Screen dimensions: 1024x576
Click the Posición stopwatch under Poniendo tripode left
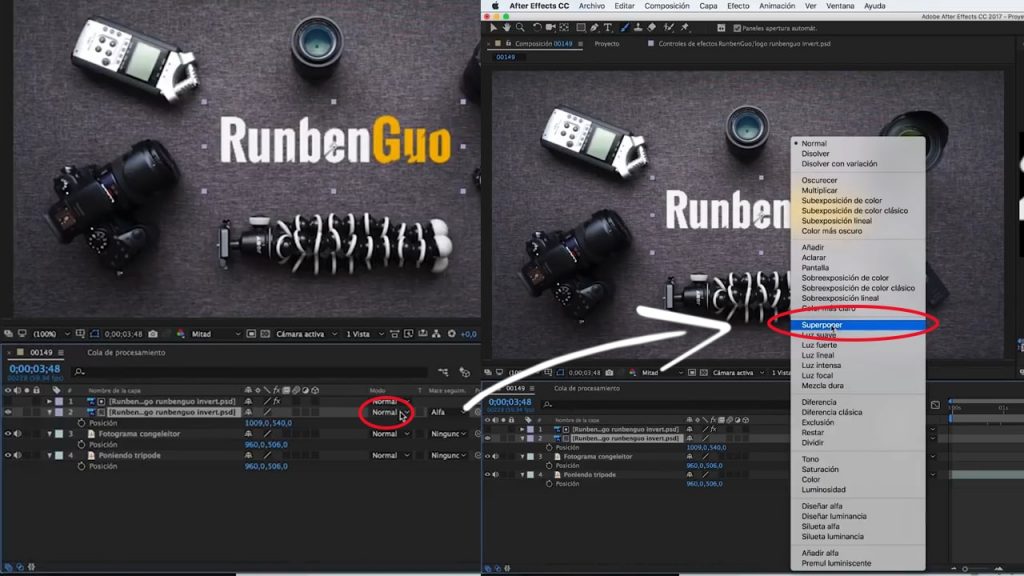pyautogui.click(x=81, y=466)
